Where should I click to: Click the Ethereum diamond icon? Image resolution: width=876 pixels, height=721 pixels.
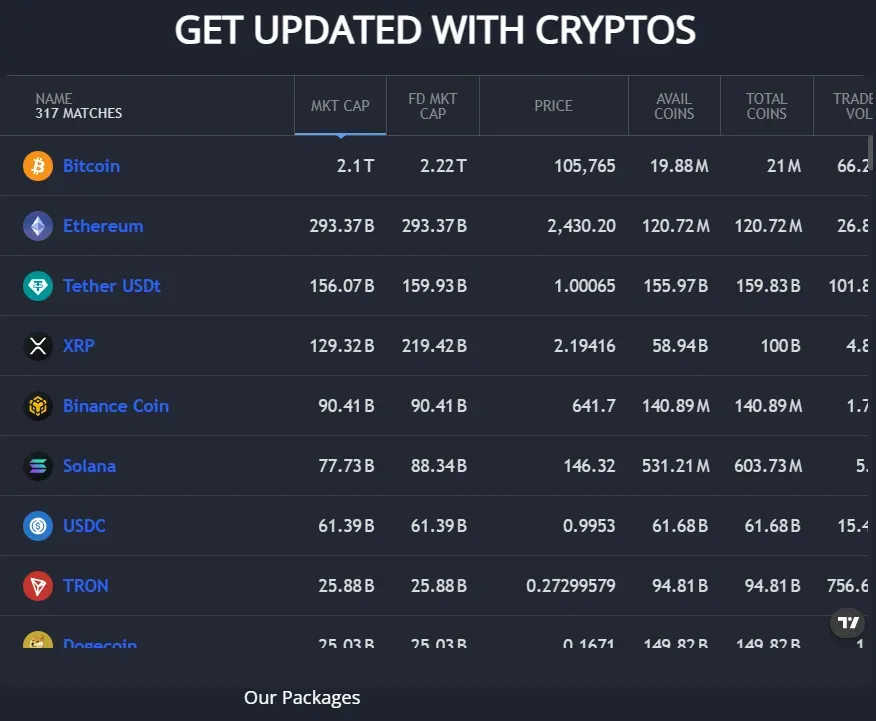(x=38, y=226)
